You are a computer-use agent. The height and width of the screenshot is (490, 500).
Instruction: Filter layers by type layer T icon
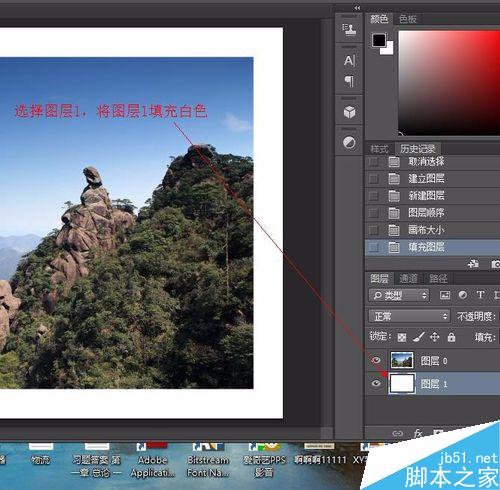click(480, 295)
